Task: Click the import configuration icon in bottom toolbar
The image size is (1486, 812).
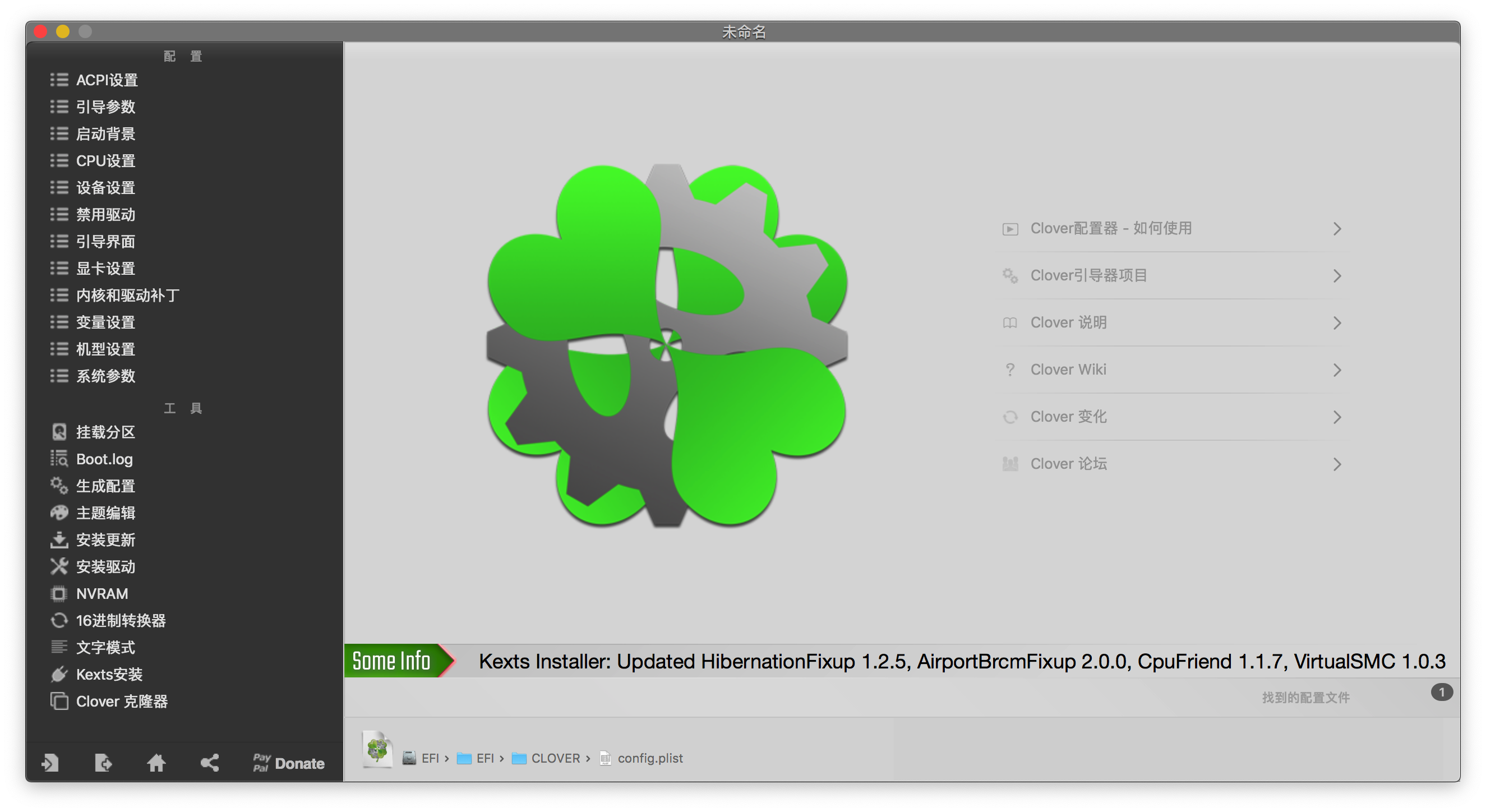Action: pos(50,763)
